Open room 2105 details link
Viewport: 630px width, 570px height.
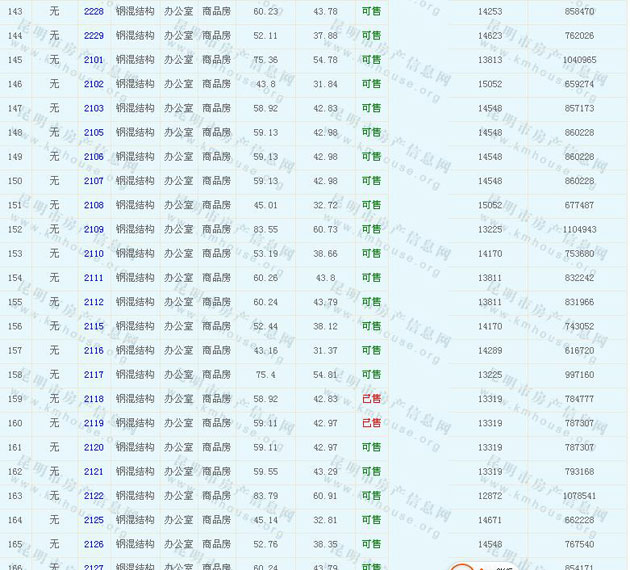coord(93,132)
